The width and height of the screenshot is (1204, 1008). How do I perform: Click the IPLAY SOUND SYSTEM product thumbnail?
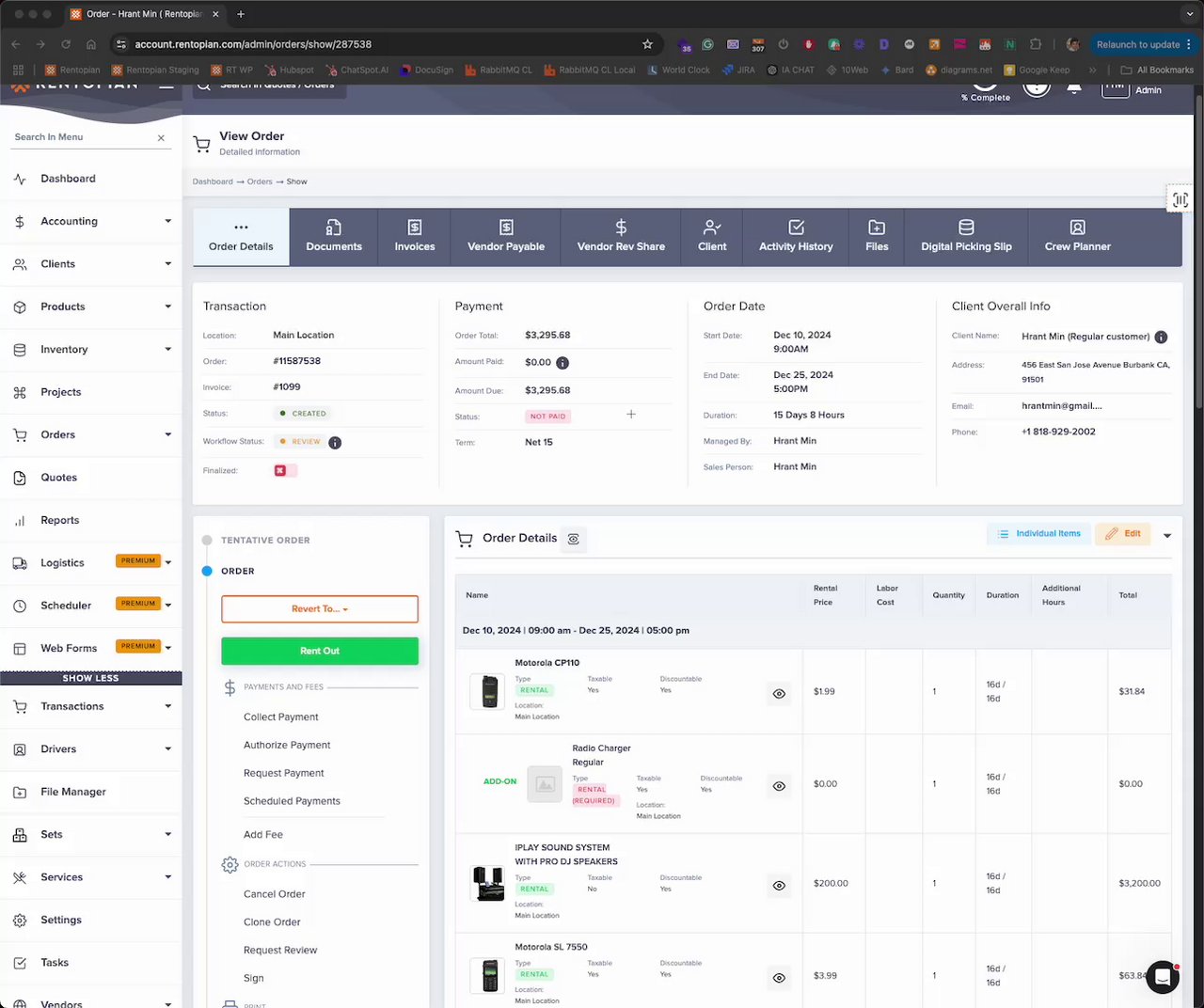[x=488, y=884]
